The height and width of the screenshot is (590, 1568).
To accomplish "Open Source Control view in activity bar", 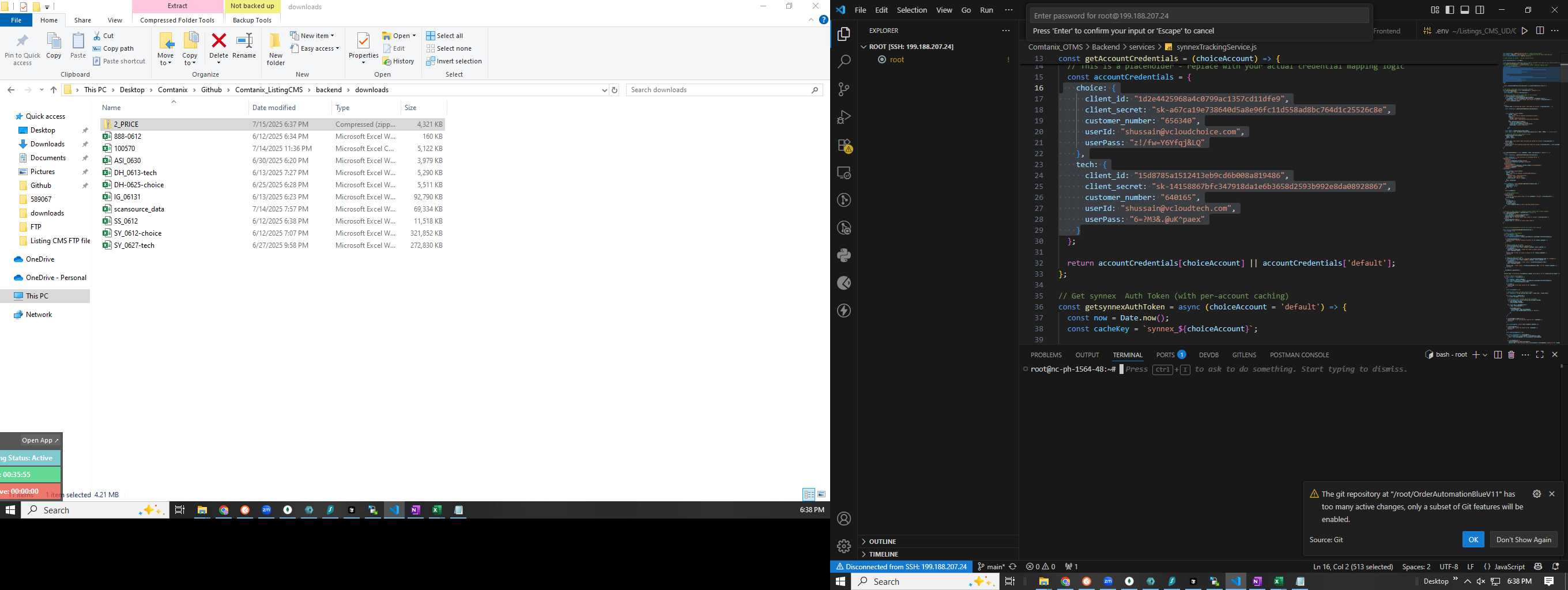I will [845, 89].
